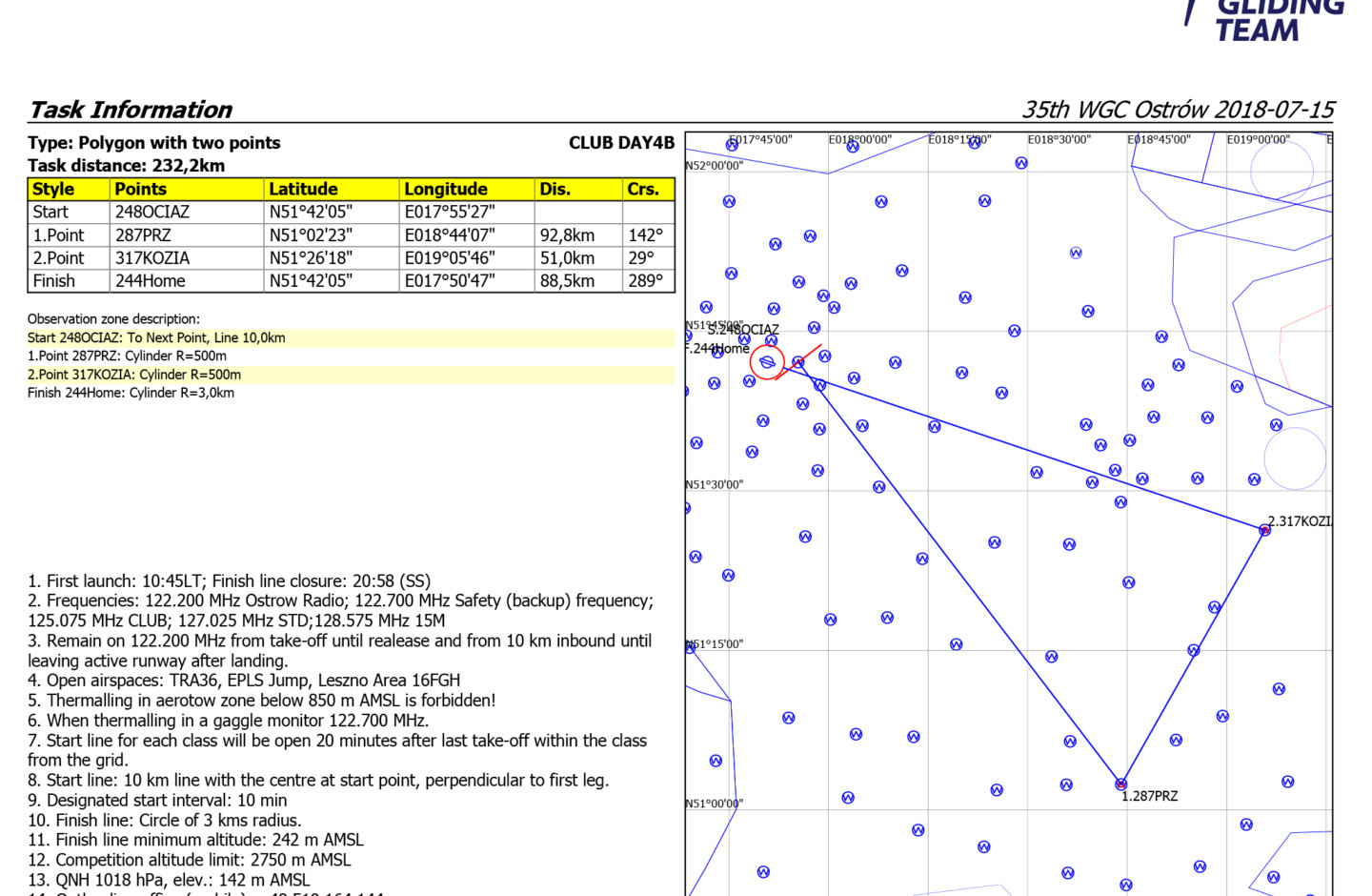Image resolution: width=1372 pixels, height=896 pixels.
Task: Click the 289° course value in Finish row
Action: [x=645, y=280]
